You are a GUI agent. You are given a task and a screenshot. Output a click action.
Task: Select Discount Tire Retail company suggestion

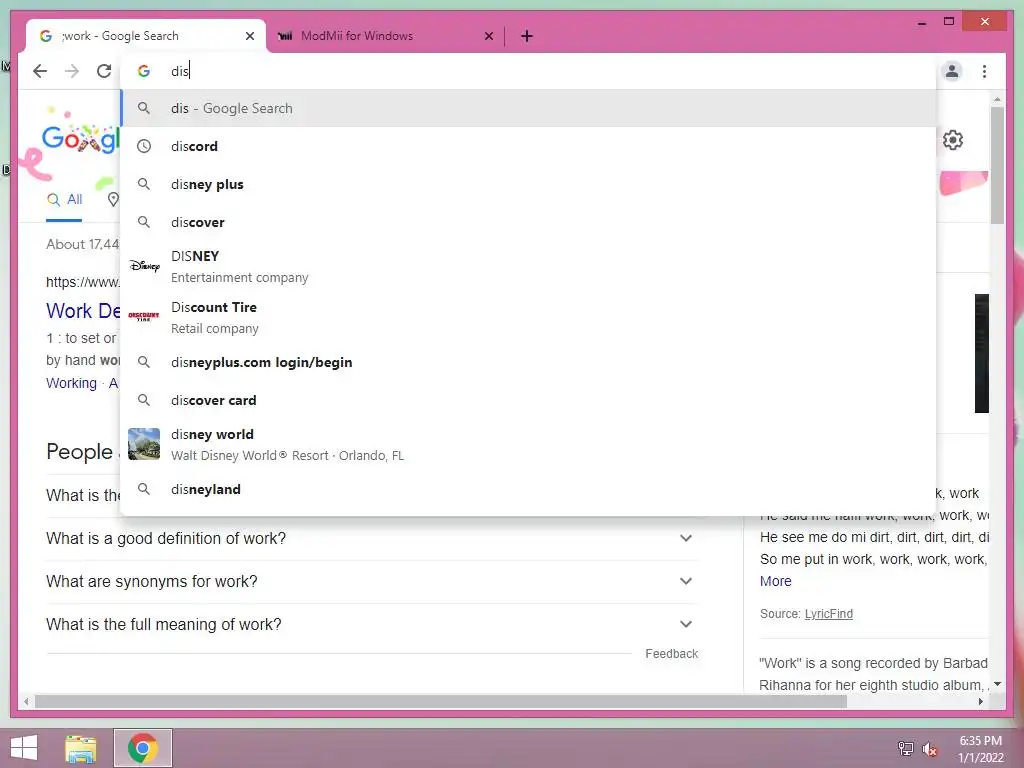(x=528, y=317)
